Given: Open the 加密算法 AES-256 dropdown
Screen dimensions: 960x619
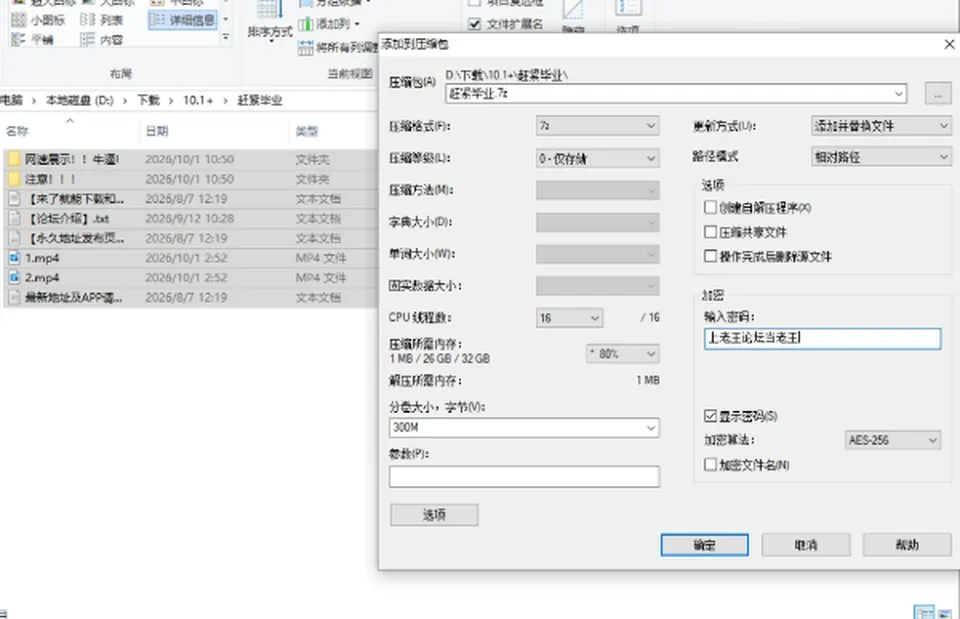Looking at the screenshot, I should click(893, 440).
